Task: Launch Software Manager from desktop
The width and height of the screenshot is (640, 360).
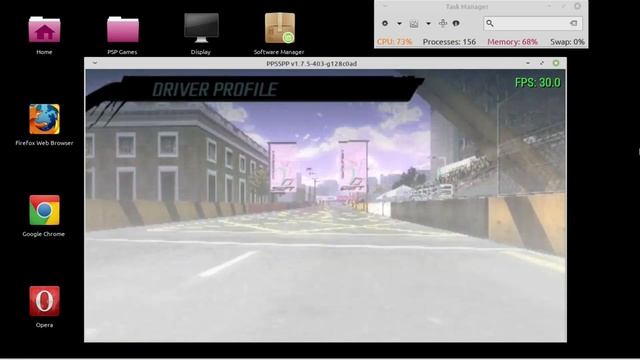Action: 280,28
